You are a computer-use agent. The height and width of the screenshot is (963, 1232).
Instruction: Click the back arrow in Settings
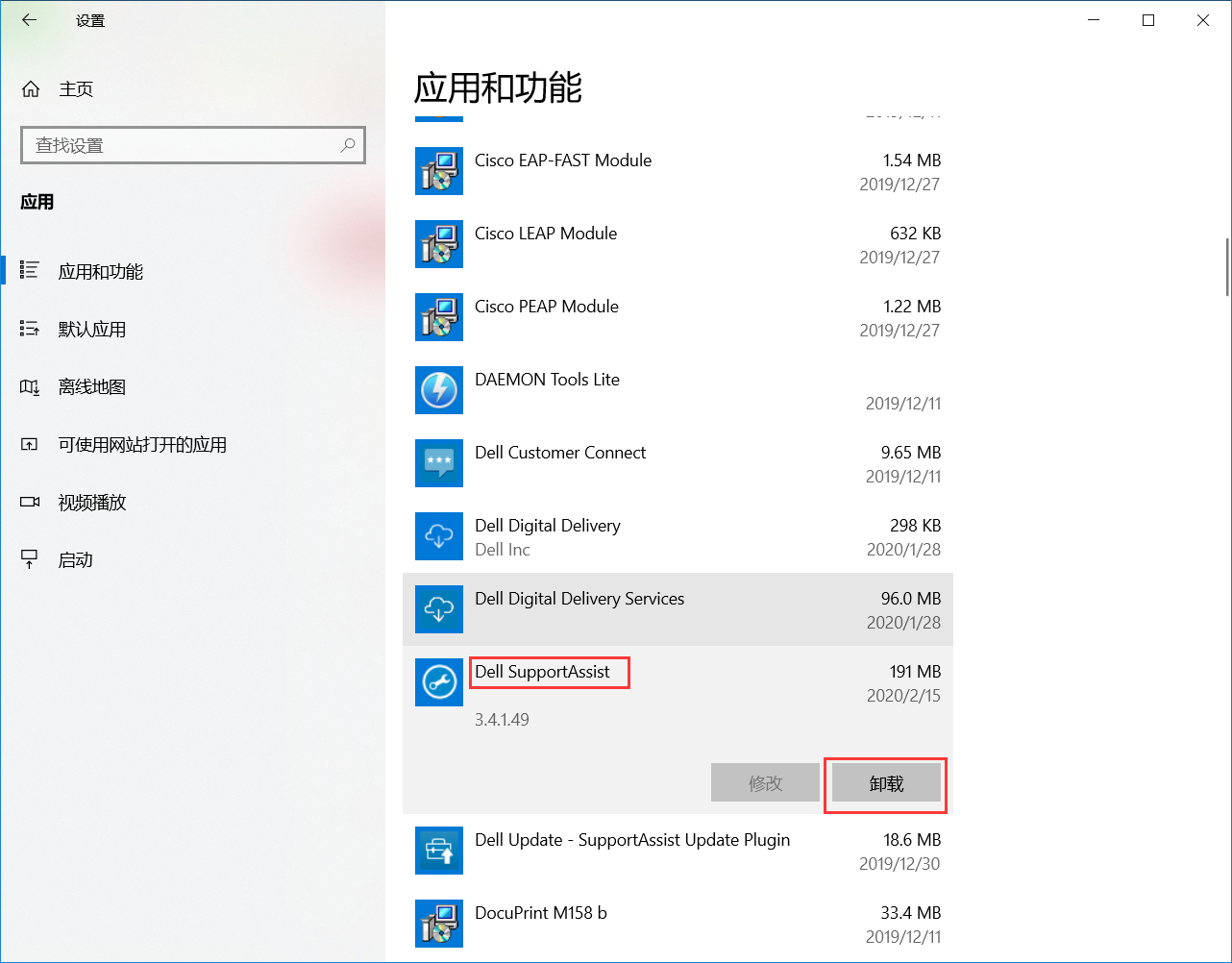click(30, 20)
